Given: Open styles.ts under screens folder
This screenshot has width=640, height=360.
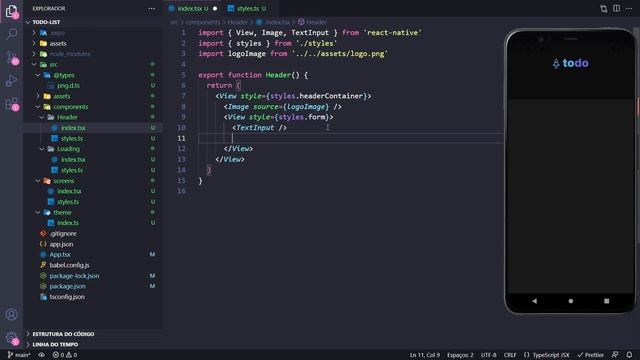Looking at the screenshot, I should click(x=68, y=202).
